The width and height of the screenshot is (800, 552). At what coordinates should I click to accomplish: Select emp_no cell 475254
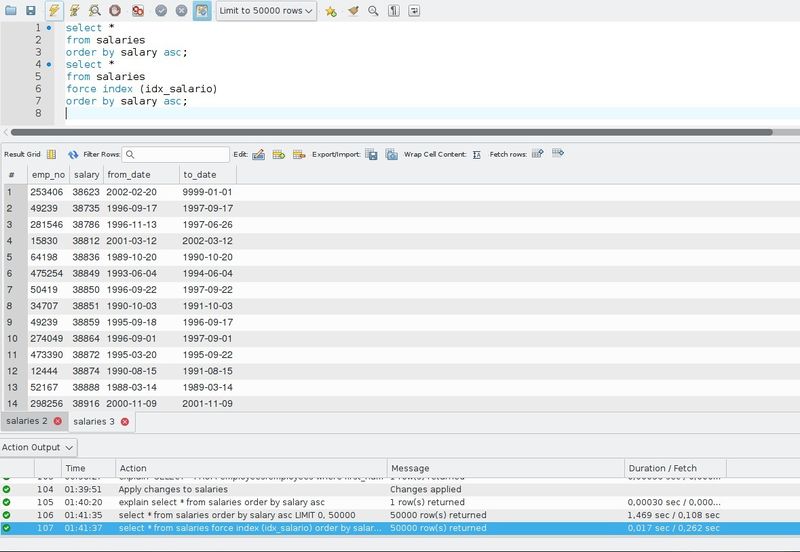(46, 273)
